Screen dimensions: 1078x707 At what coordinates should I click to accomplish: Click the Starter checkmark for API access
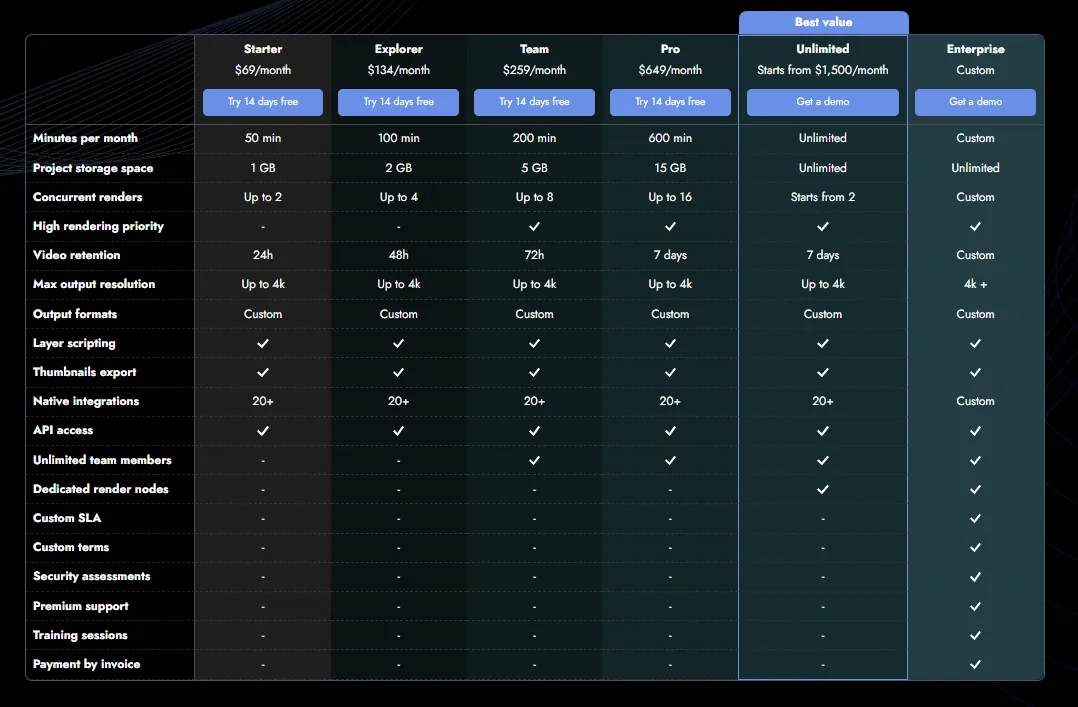coord(263,431)
